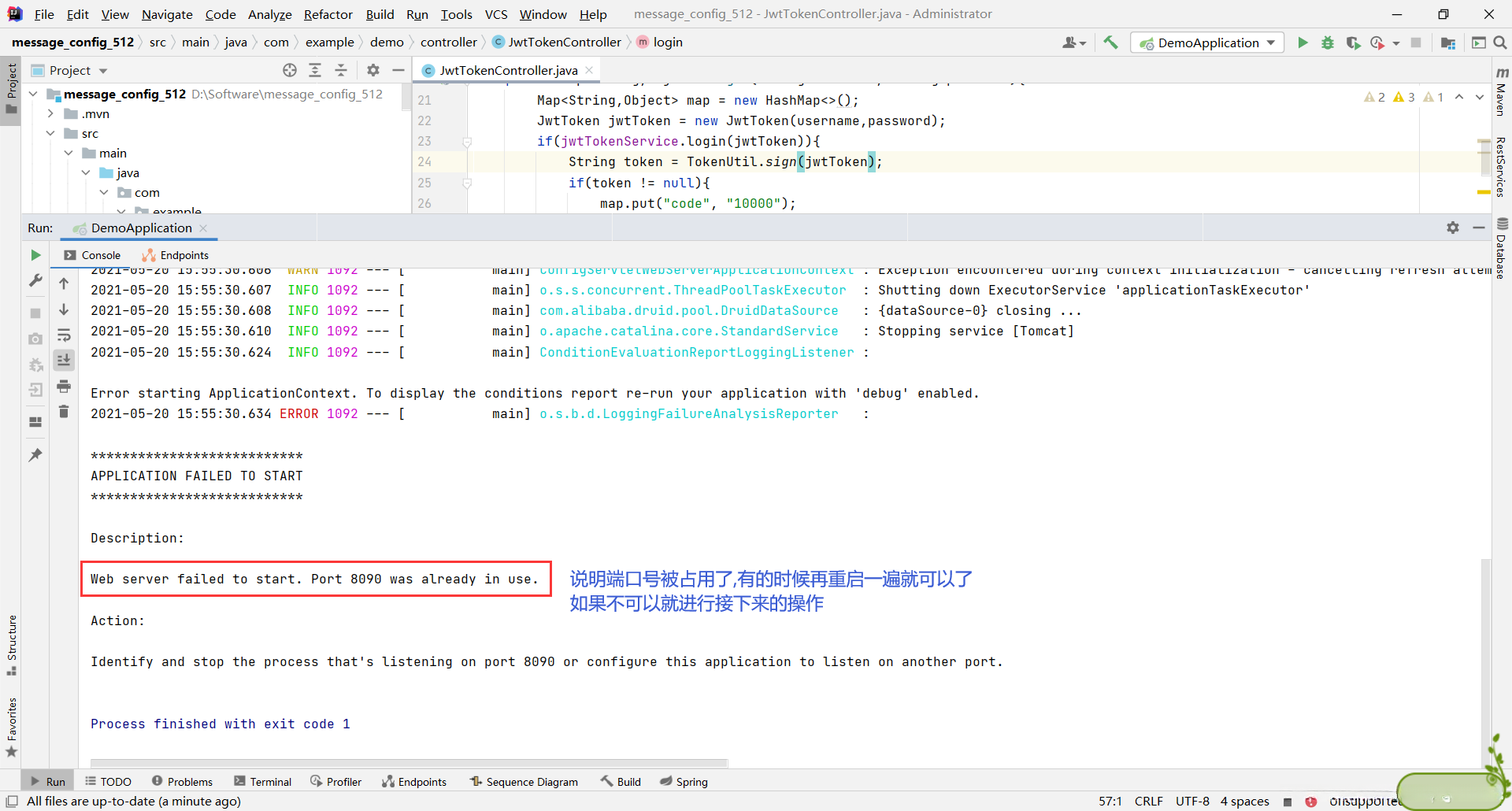Viewport: 1512px width, 811px height.
Task: Open Search Everywhere magnifier icon
Action: [x=1500, y=43]
